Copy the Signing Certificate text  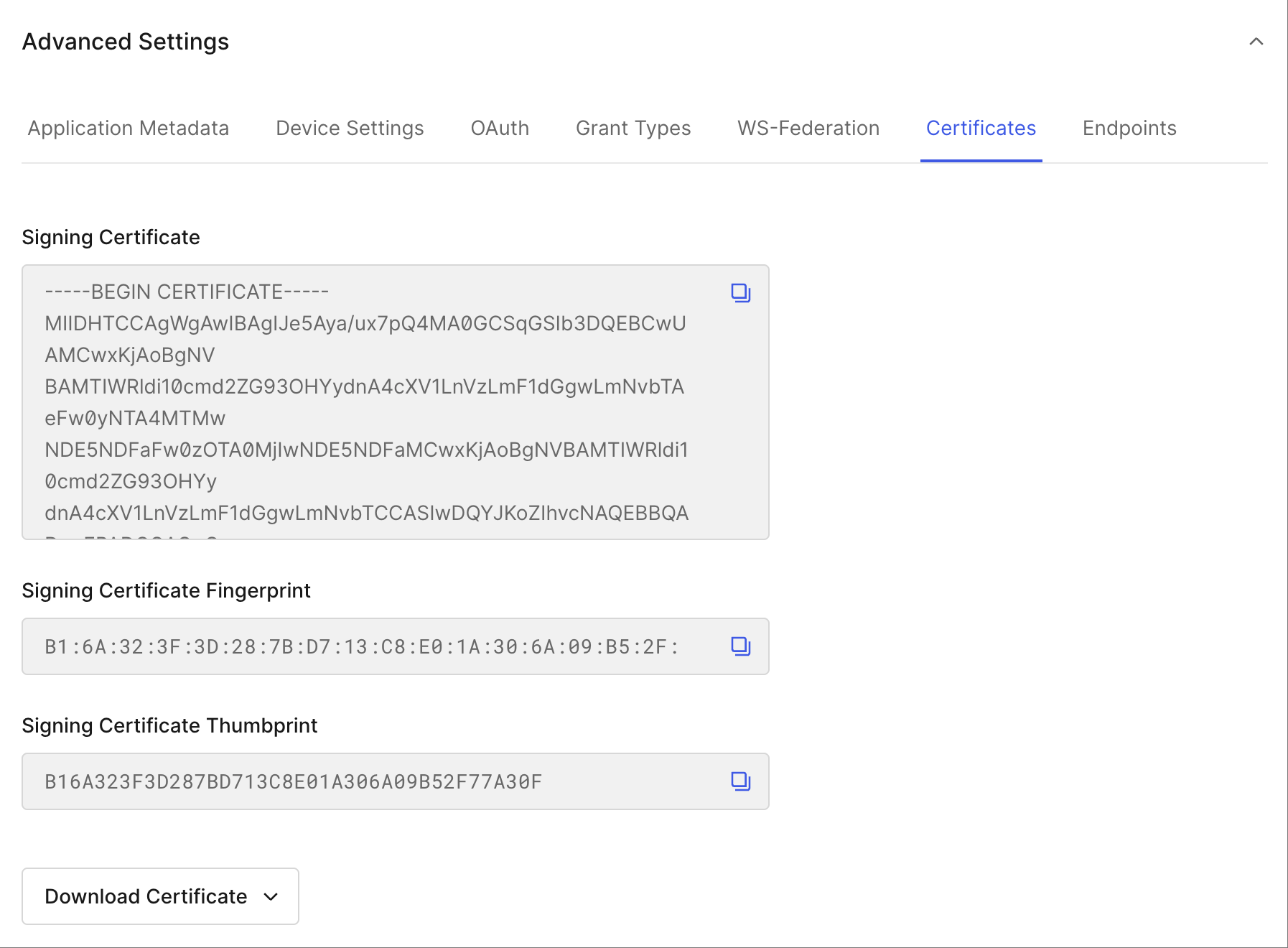pyautogui.click(x=740, y=293)
